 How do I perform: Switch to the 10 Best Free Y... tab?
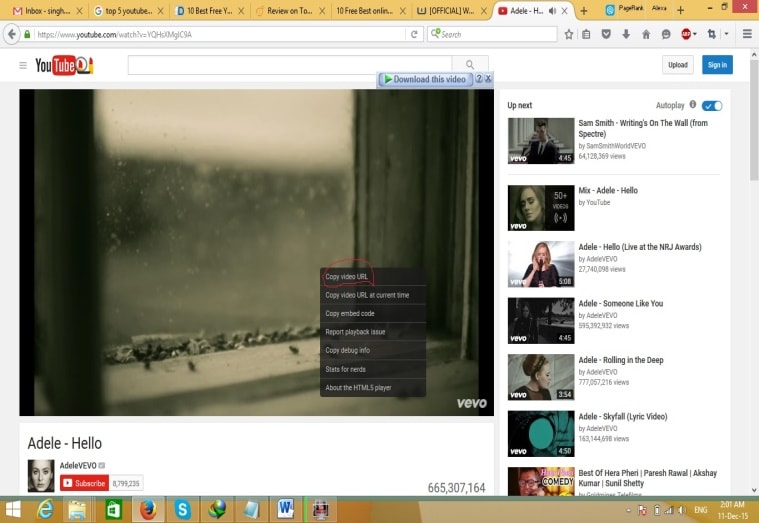[x=209, y=11]
